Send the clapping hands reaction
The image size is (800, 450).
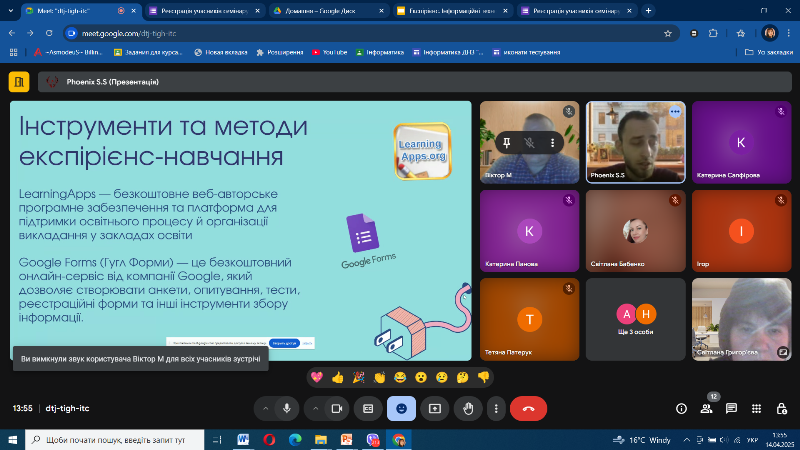[379, 378]
